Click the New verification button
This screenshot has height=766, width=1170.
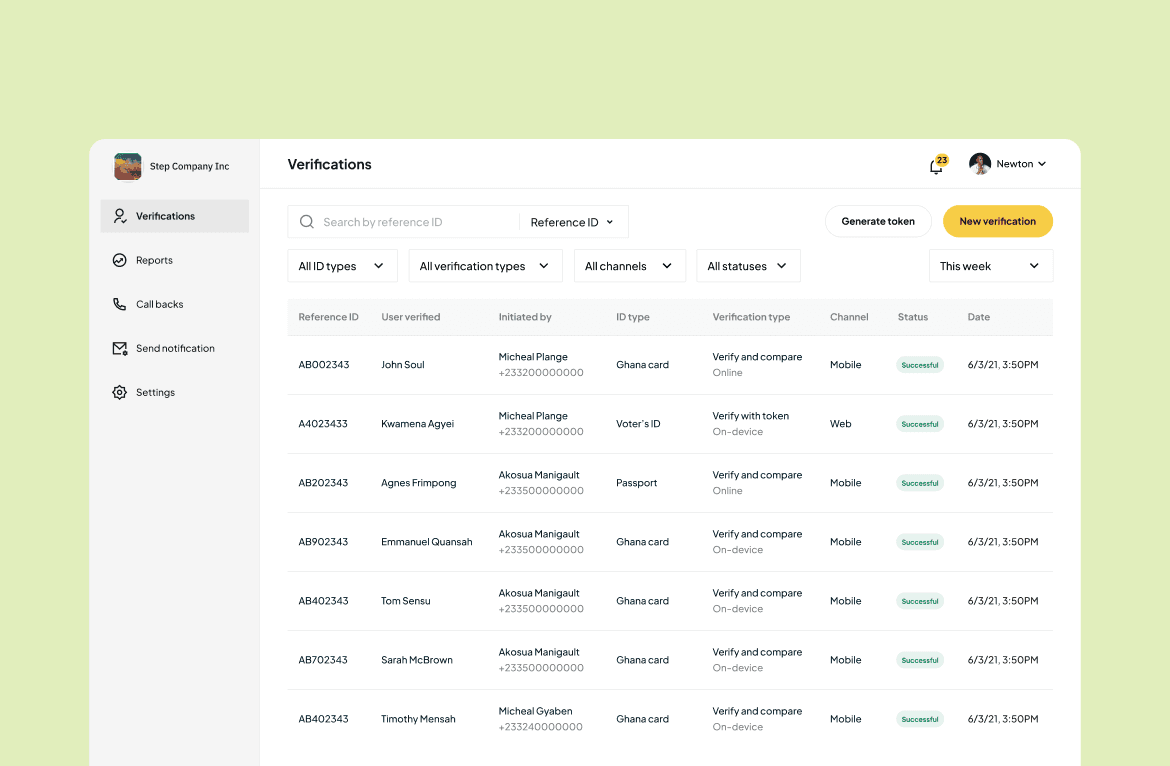tap(997, 221)
